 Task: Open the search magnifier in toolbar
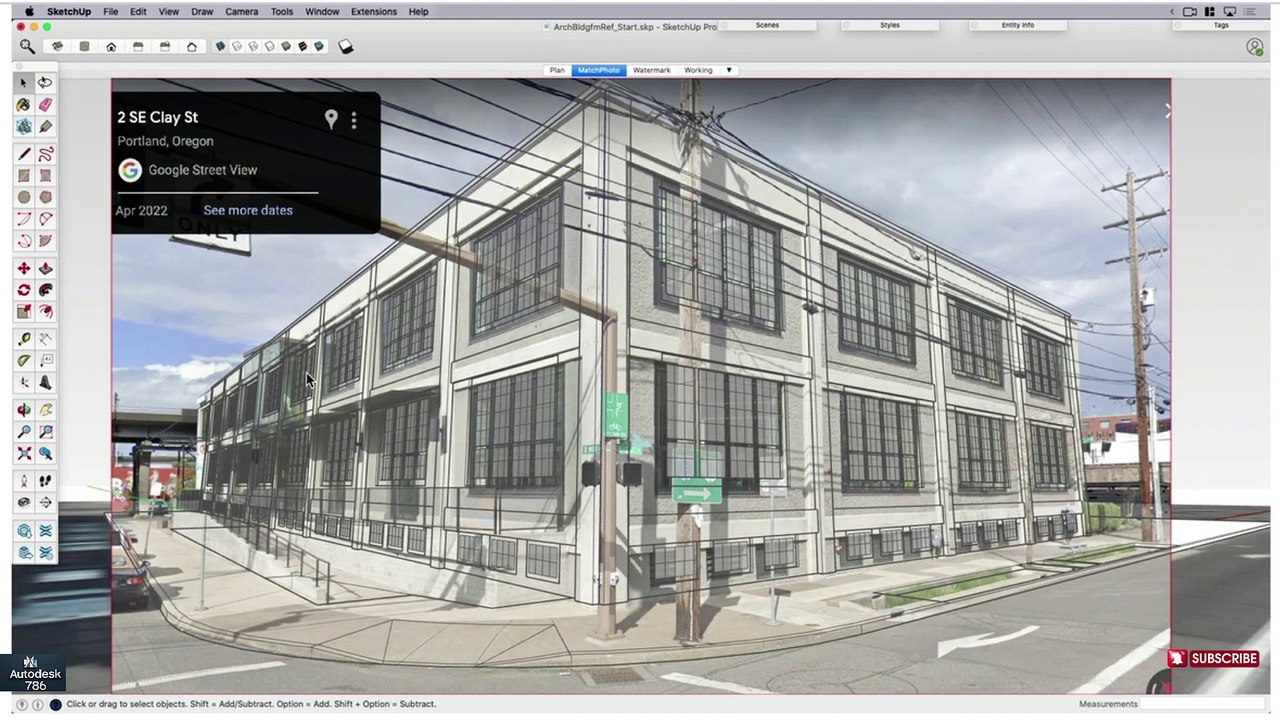point(27,46)
